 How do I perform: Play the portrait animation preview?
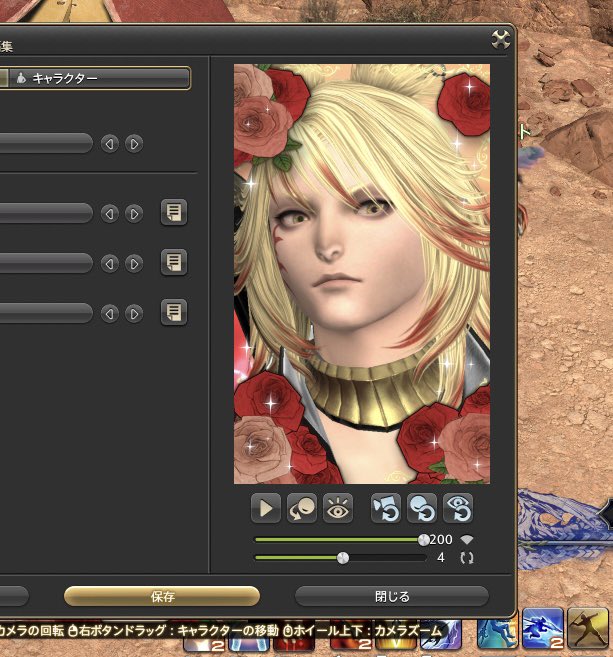point(266,508)
